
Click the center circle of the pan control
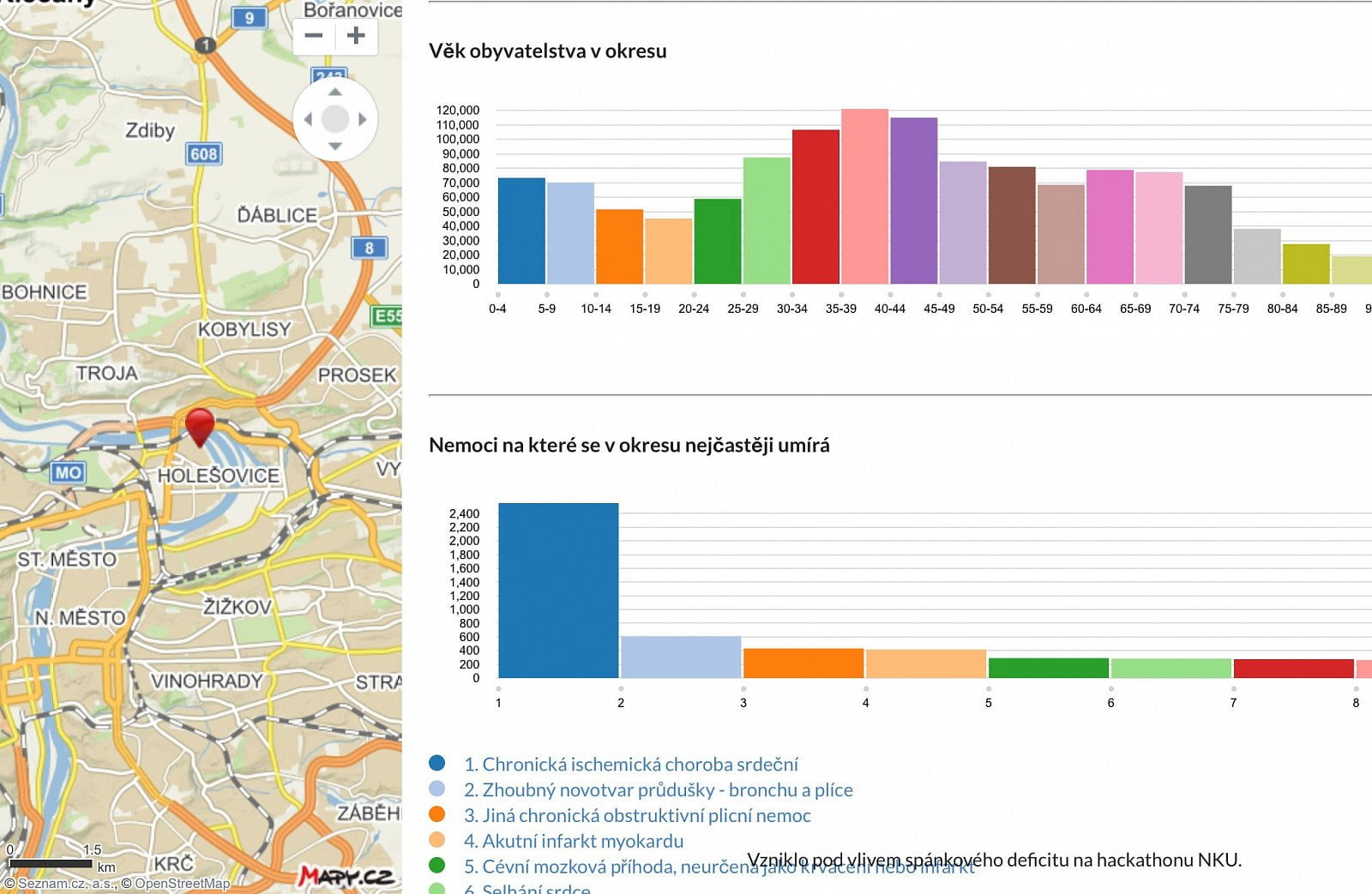click(335, 119)
